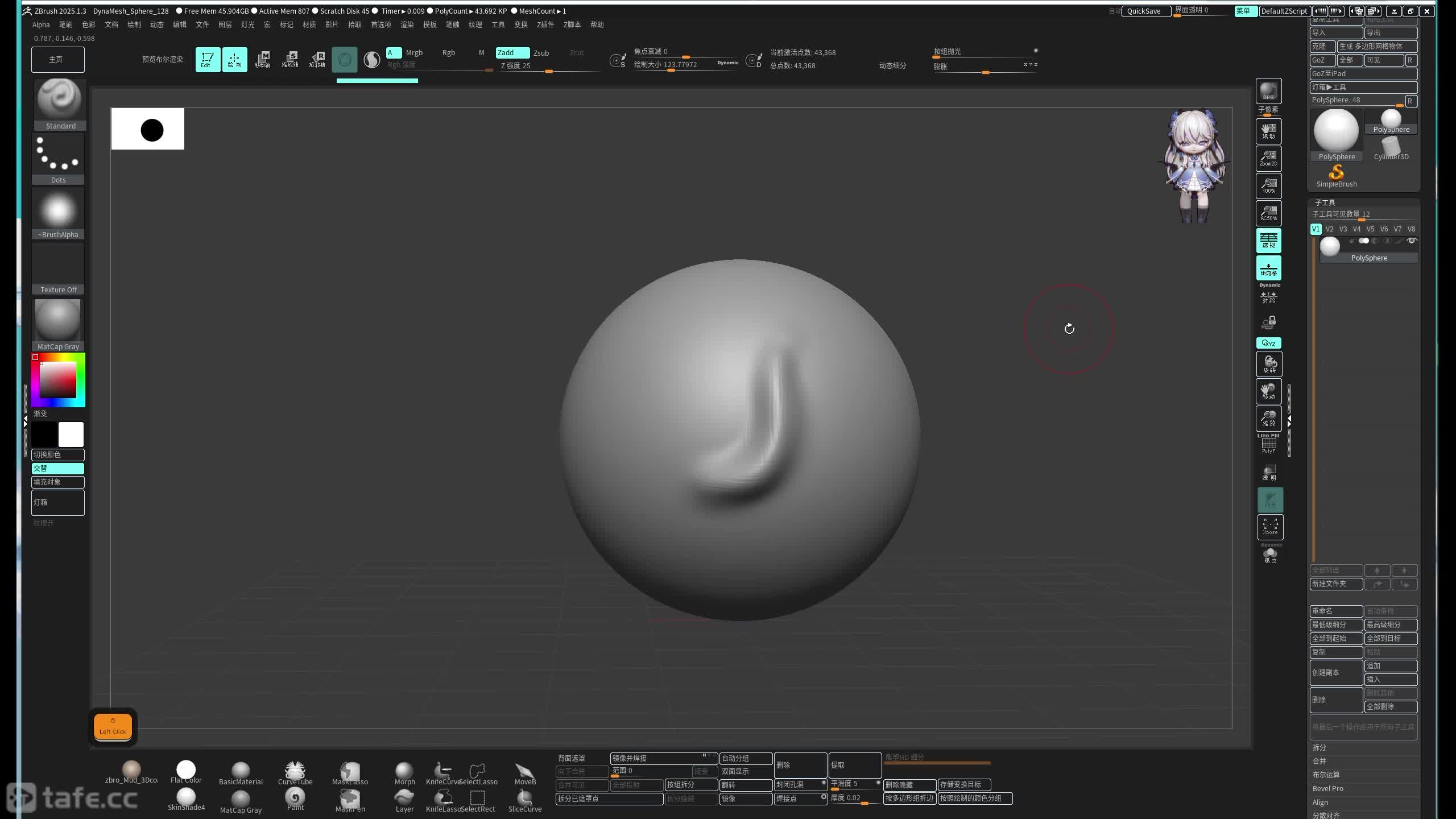
Task: Click the Rotate (旋转) view icon
Action: click(1269, 364)
